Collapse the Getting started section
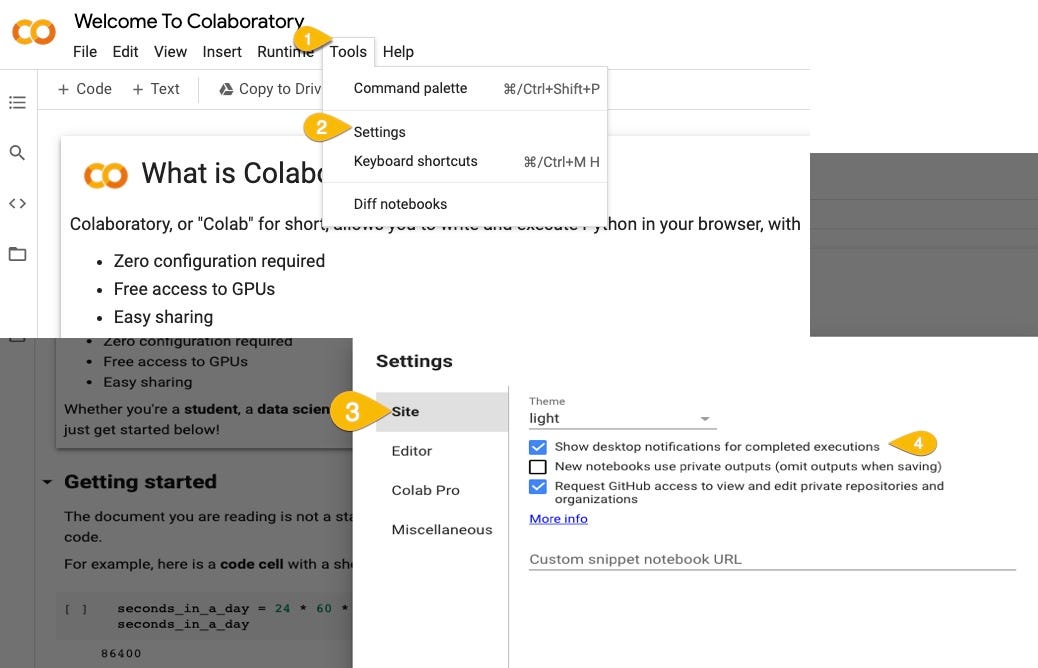This screenshot has height=668, width=1038. pyautogui.click(x=47, y=482)
